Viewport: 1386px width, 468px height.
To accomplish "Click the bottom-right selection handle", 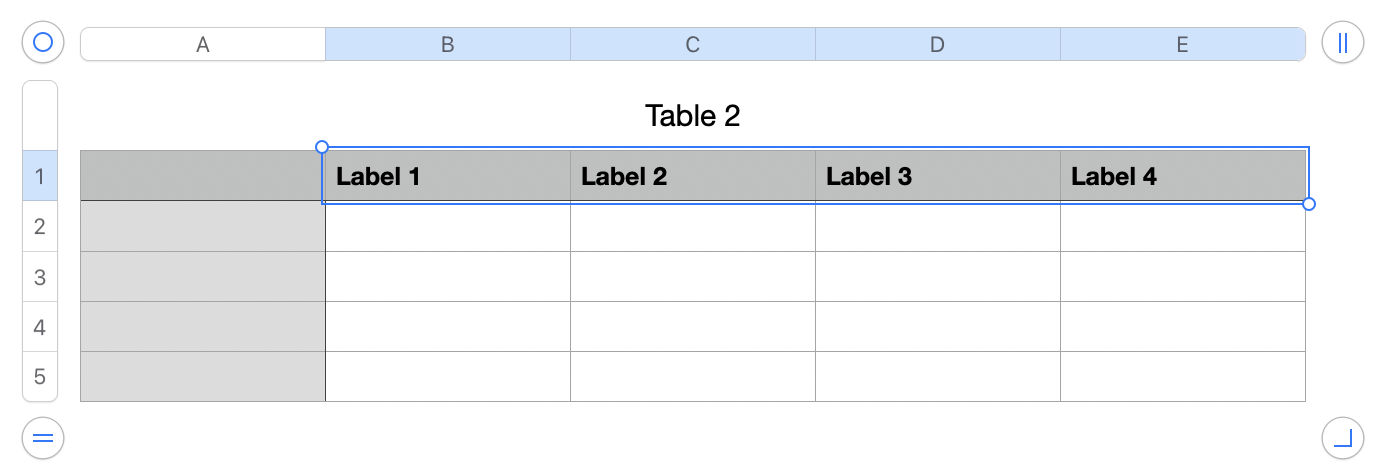I will (x=1309, y=204).
